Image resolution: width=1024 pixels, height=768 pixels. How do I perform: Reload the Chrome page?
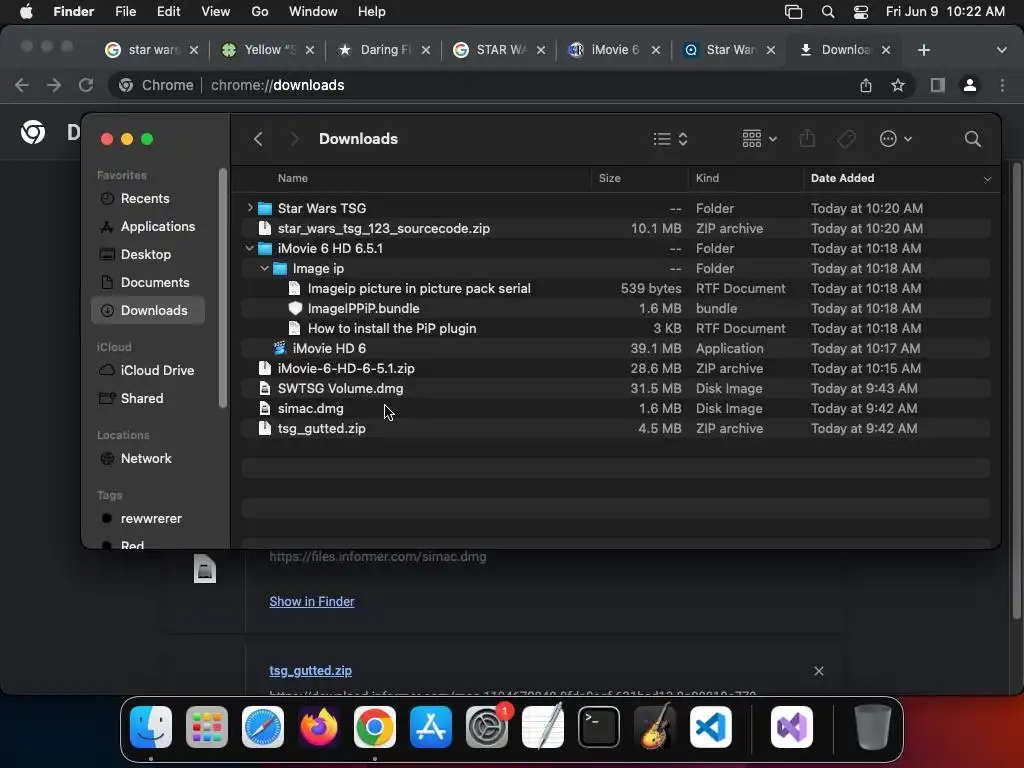pos(86,85)
